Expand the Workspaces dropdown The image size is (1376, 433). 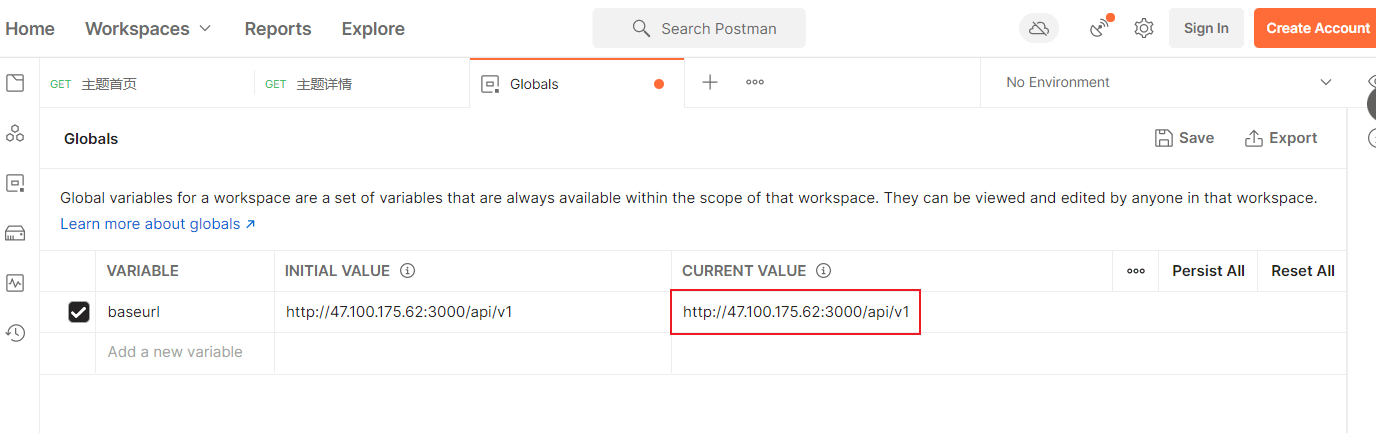tap(148, 28)
